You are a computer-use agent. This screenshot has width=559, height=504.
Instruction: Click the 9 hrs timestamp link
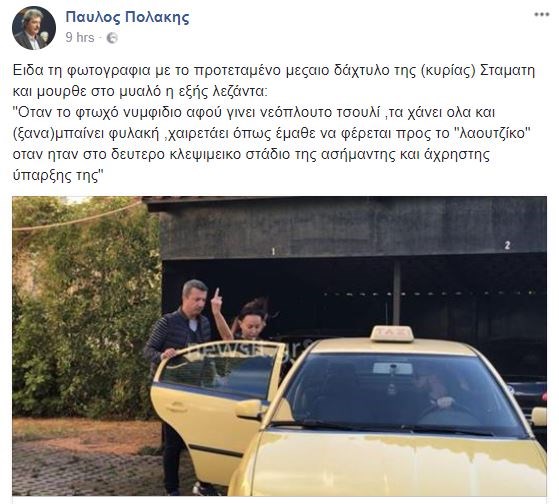tap(80, 37)
